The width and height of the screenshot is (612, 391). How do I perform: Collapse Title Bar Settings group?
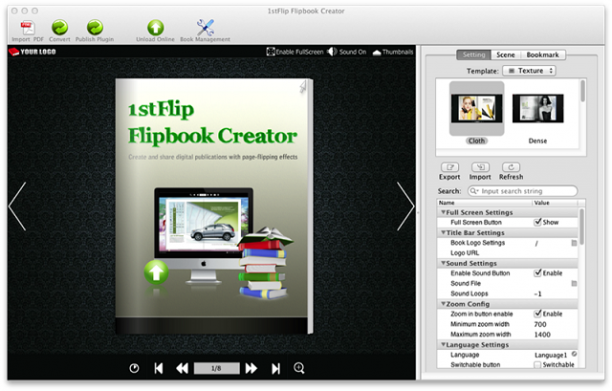(443, 232)
